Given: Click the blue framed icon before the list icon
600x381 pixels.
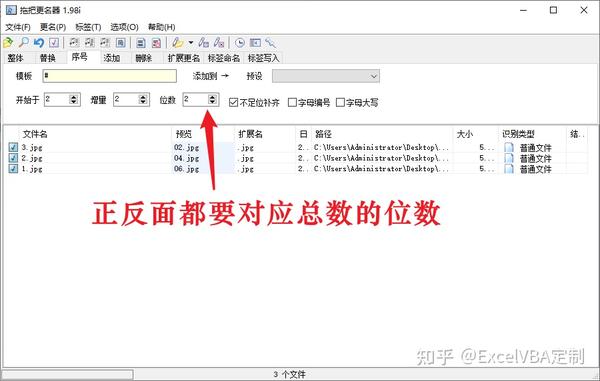Looking at the screenshot, I should coord(121,43).
